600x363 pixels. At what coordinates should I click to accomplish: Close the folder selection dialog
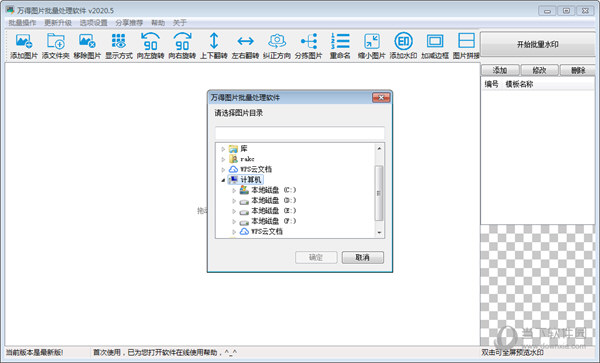pyautogui.click(x=381, y=98)
